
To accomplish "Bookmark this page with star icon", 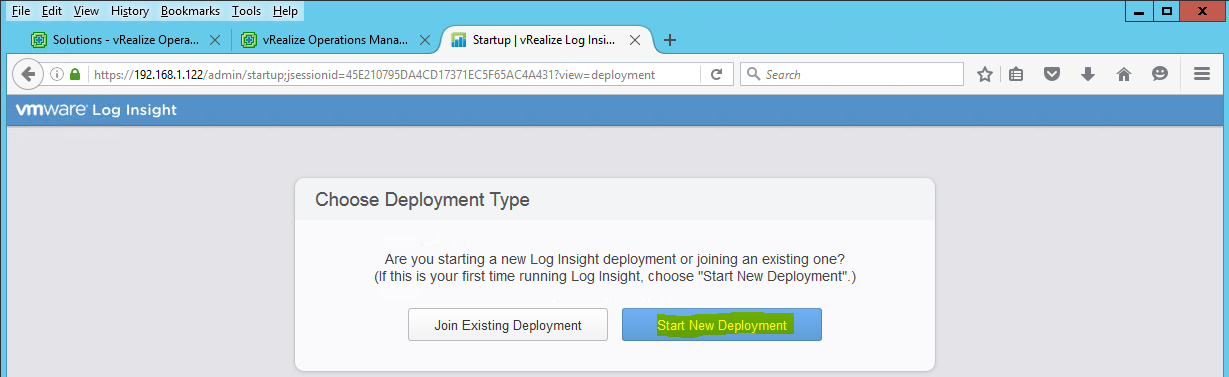I will [985, 74].
